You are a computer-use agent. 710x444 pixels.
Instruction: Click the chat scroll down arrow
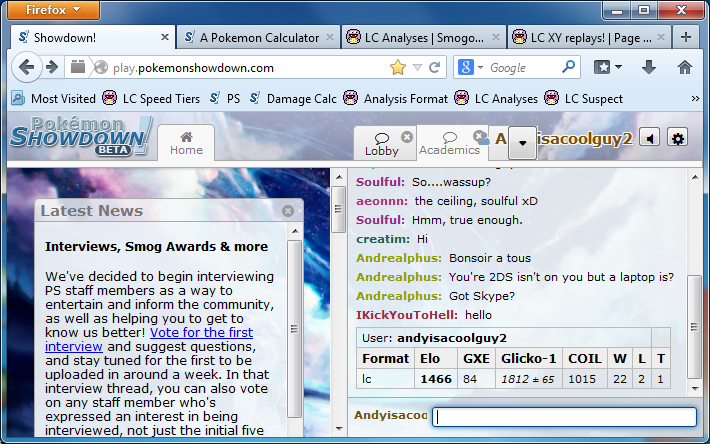[695, 388]
